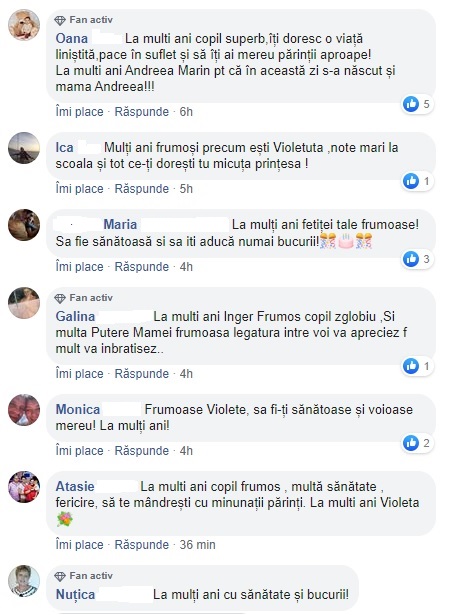This screenshot has width=460, height=615.
Task: Click the Fan activ diamond badge above Nuțica
Action: click(60, 576)
